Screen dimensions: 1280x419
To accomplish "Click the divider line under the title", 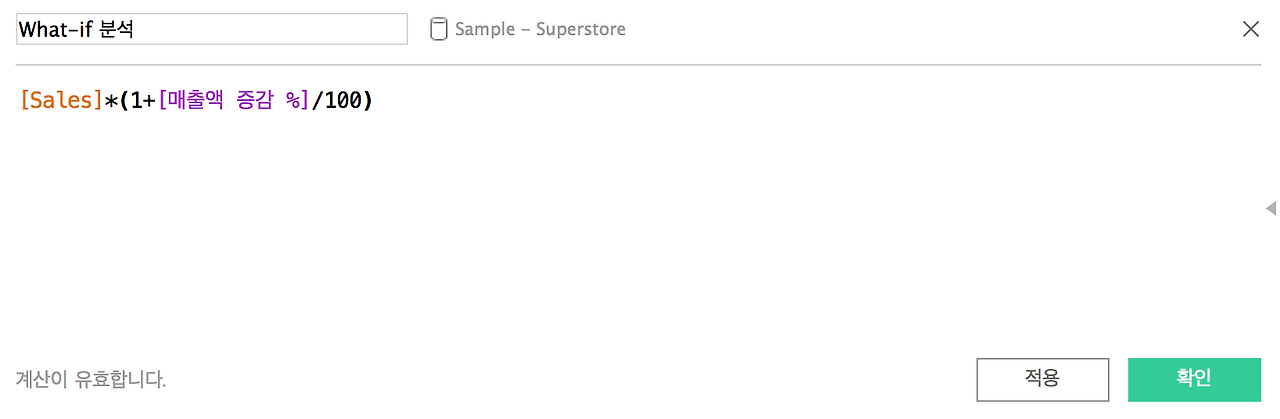I will 639,65.
